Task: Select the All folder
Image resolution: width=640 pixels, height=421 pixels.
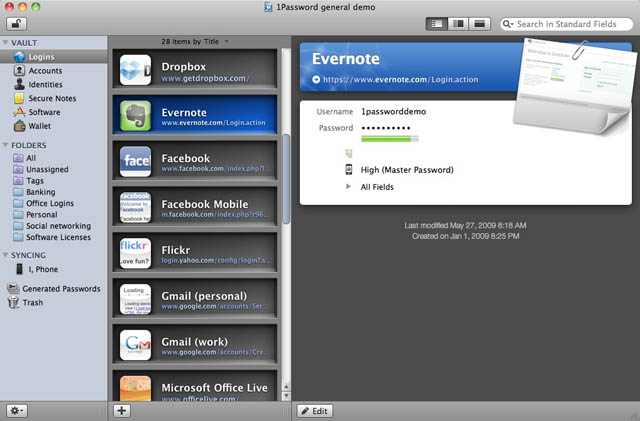Action: point(53,158)
